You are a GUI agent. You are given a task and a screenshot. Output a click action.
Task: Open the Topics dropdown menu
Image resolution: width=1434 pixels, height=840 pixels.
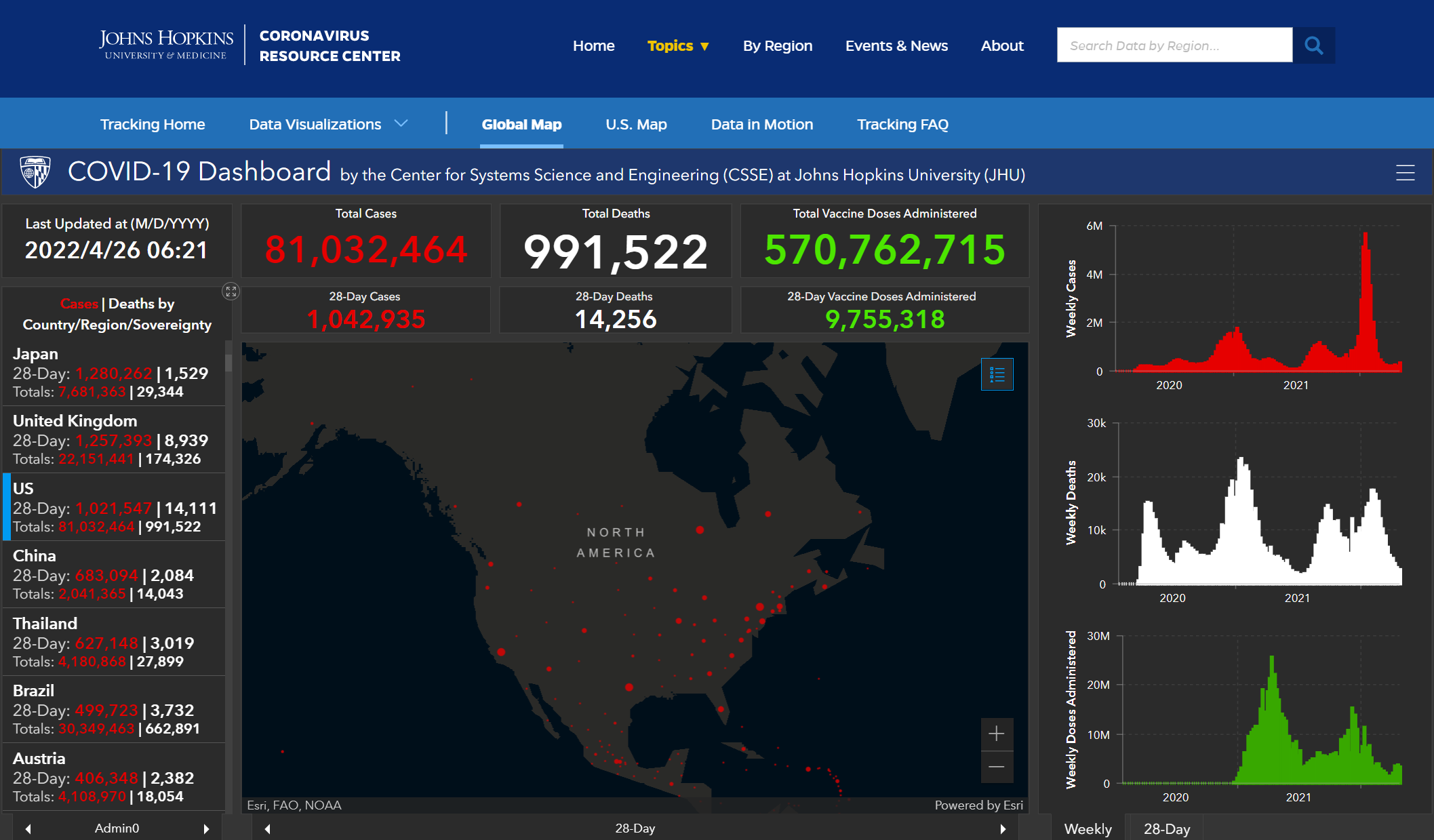pyautogui.click(x=677, y=45)
